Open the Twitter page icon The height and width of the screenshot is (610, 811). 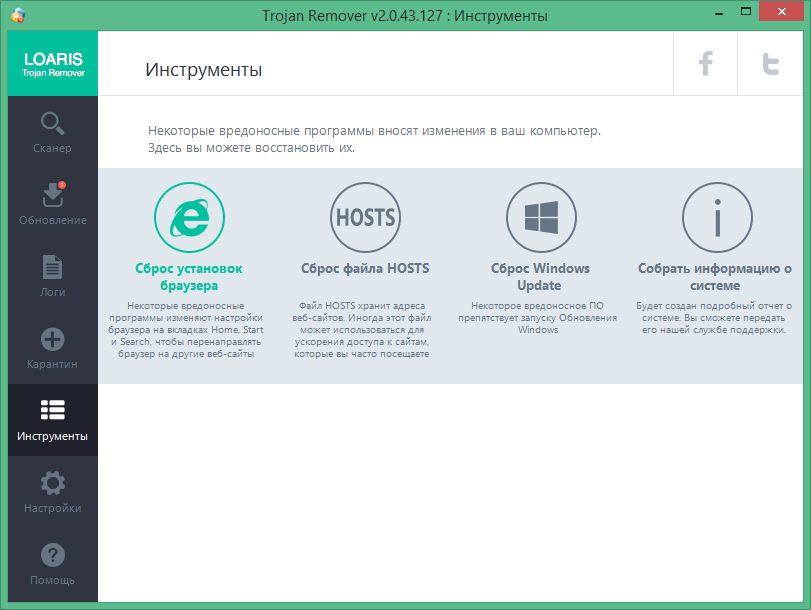pyautogui.click(x=771, y=64)
